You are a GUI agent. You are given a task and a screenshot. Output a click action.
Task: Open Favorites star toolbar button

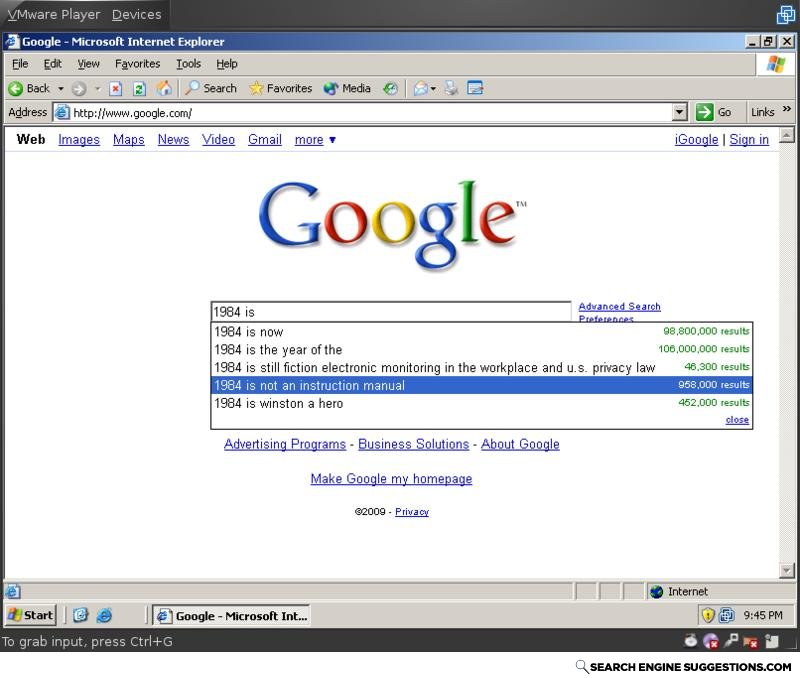(281, 88)
